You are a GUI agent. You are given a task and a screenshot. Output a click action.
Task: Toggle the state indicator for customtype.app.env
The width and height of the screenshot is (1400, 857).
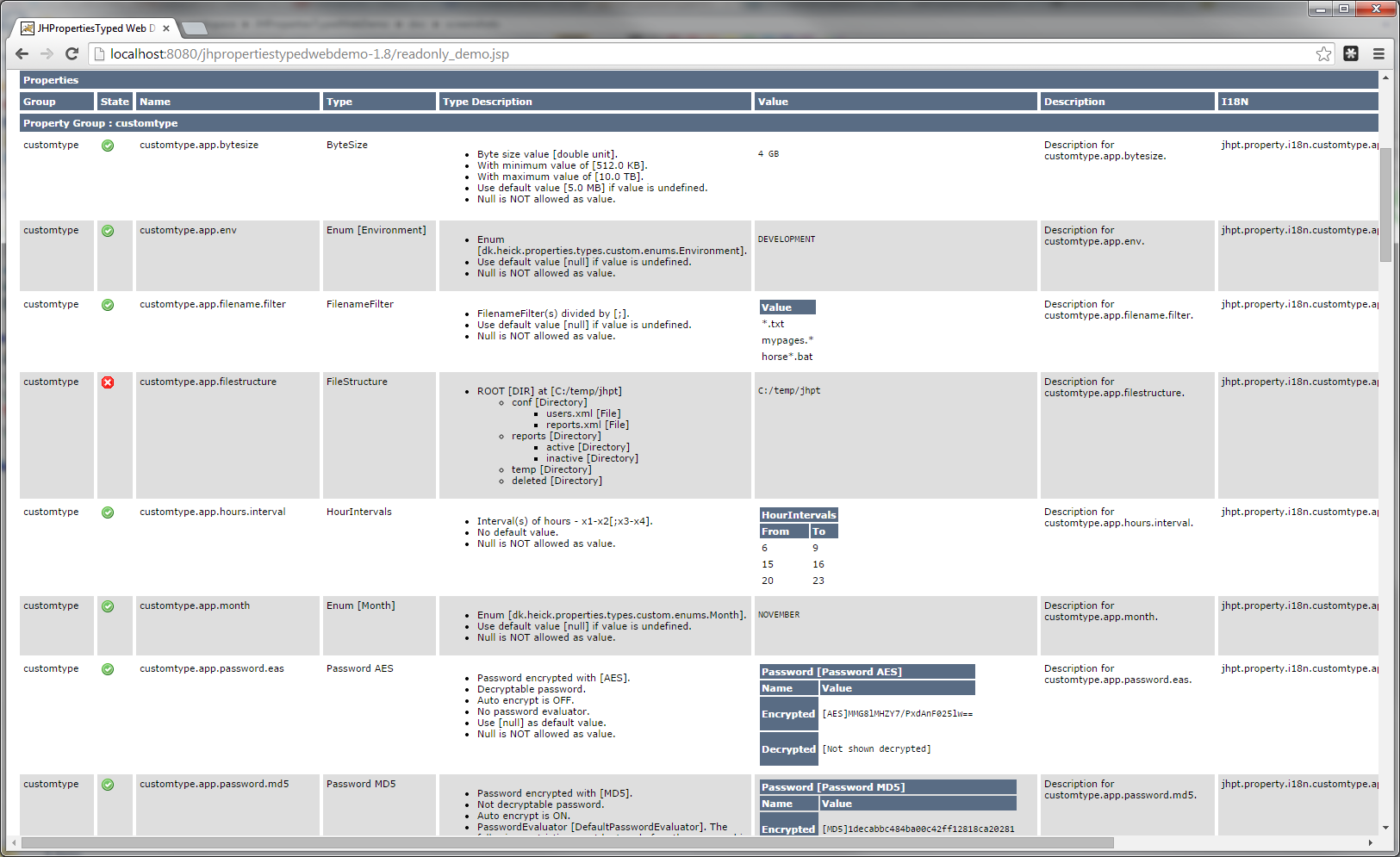click(108, 230)
